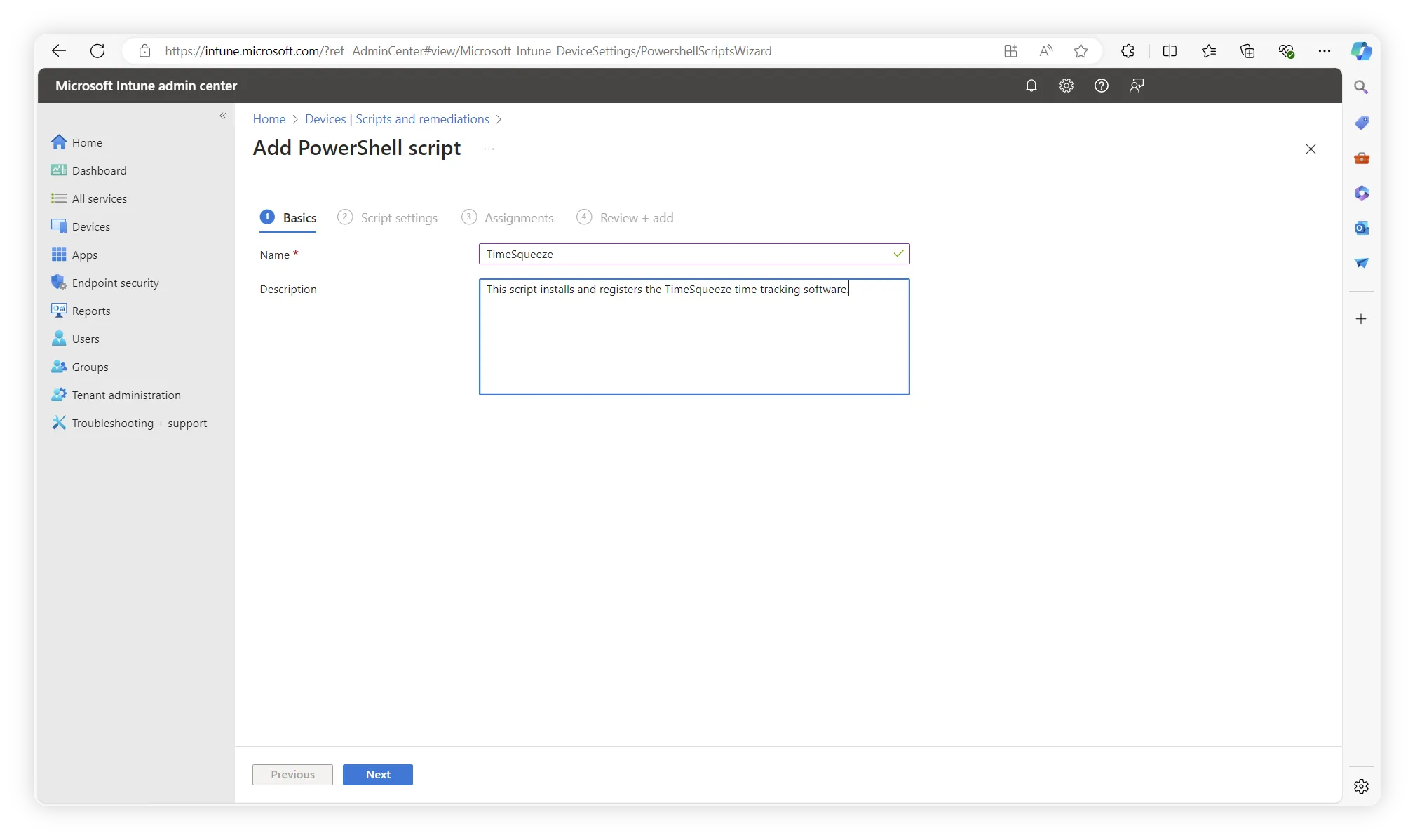
Task: Click the help question mark icon
Action: click(1101, 86)
